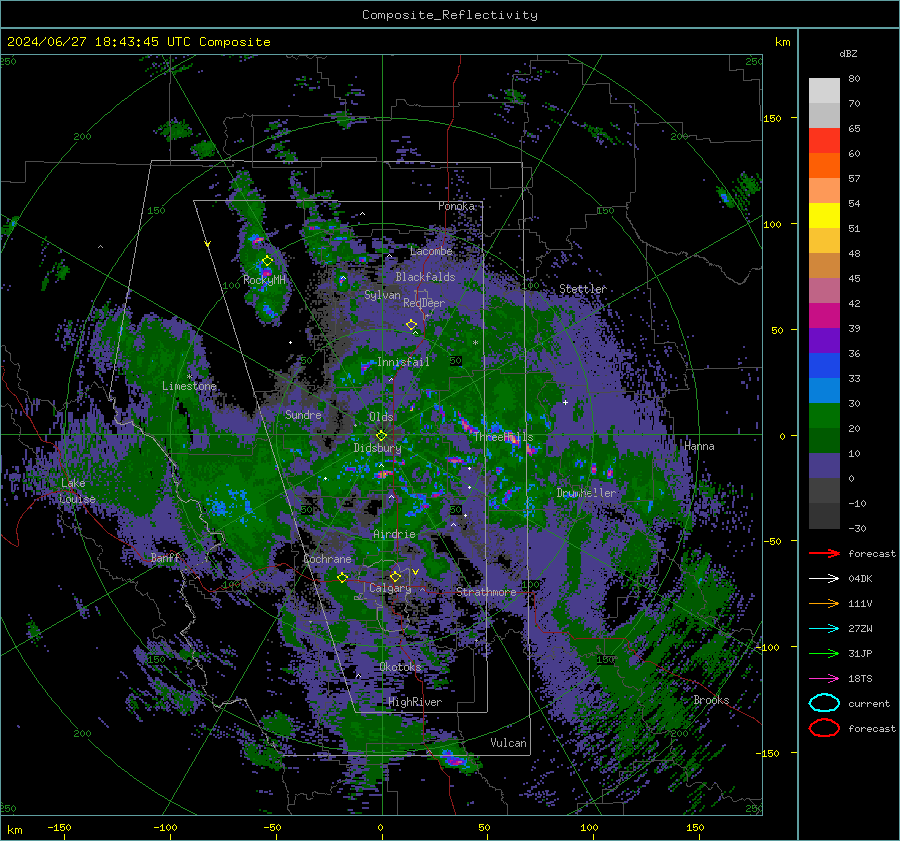The width and height of the screenshot is (900, 841).
Task: Select the magenta 42 dBZ swatch
Action: [824, 315]
